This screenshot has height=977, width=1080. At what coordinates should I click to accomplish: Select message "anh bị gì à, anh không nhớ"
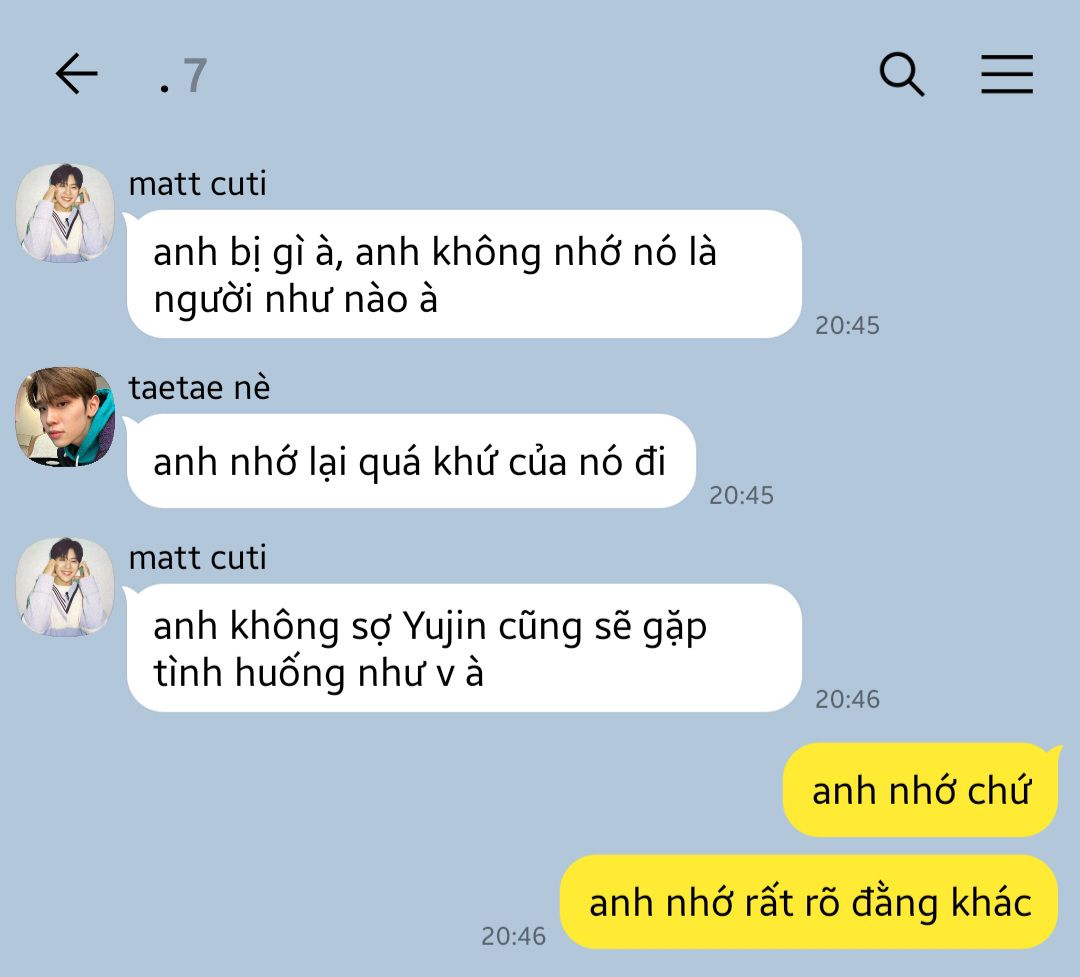[464, 274]
